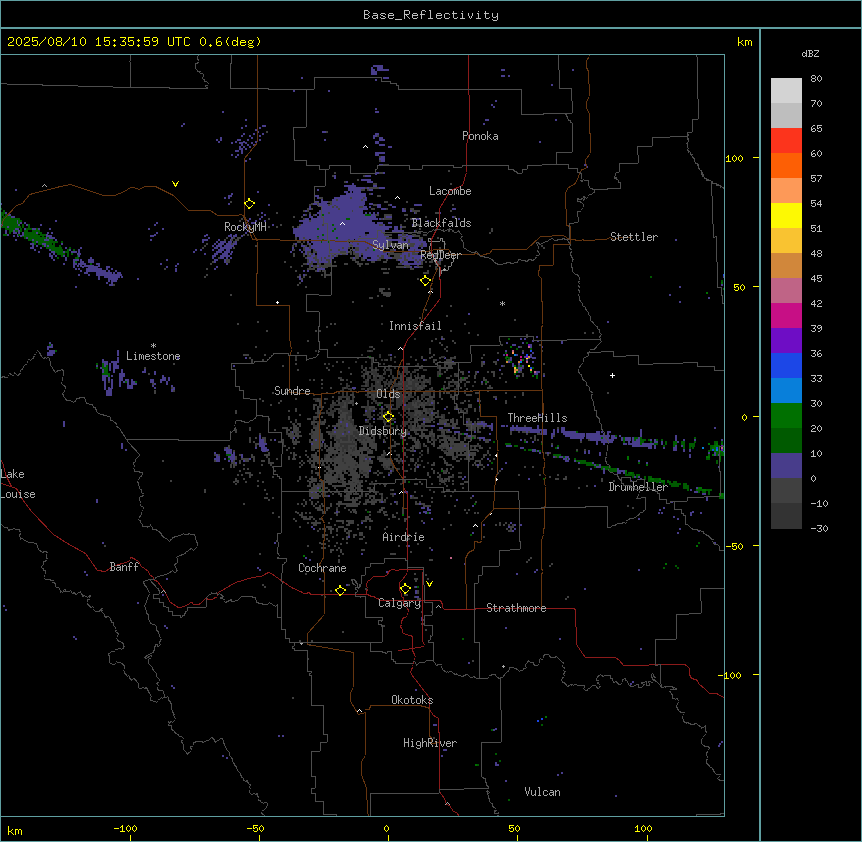Click the white plus marker north of Drumheller
Viewport: 862px width, 842px height.
tap(612, 375)
